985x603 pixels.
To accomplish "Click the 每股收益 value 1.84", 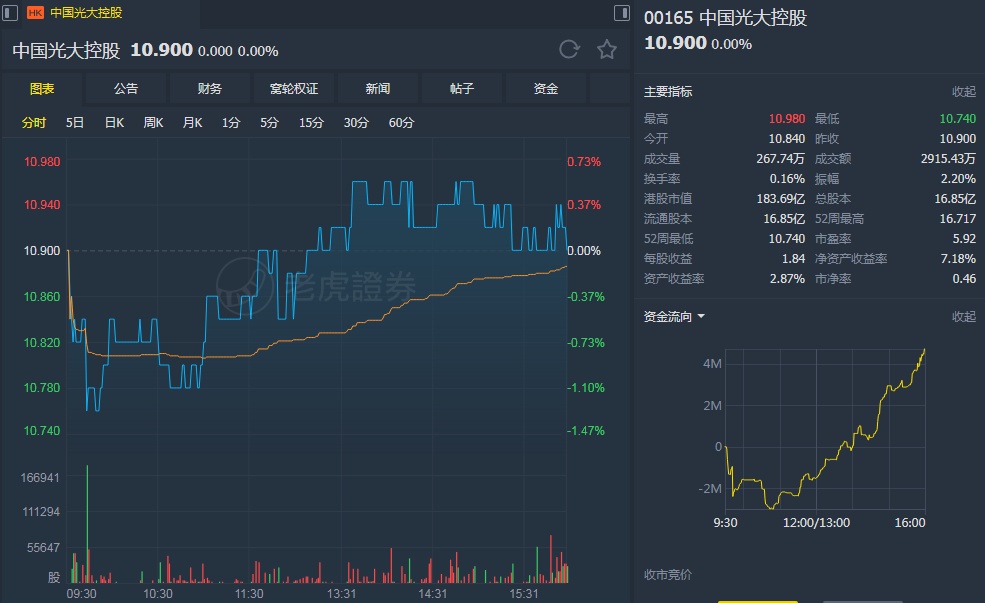I will click(x=793, y=259).
